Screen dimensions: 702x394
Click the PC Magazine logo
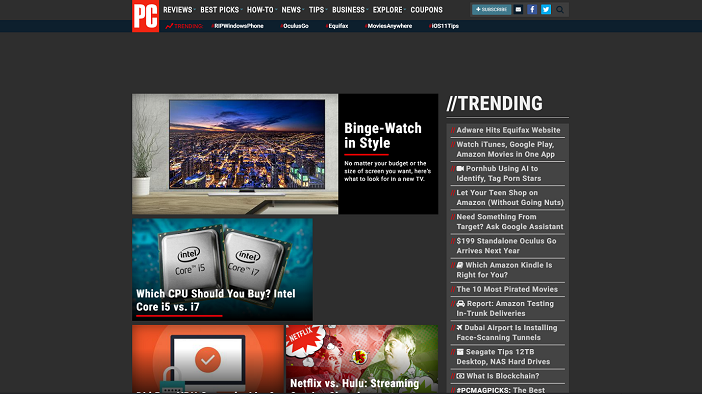[x=146, y=16]
